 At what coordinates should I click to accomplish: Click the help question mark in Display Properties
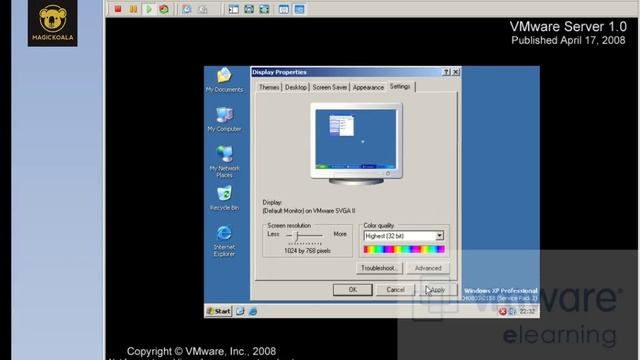[447, 72]
